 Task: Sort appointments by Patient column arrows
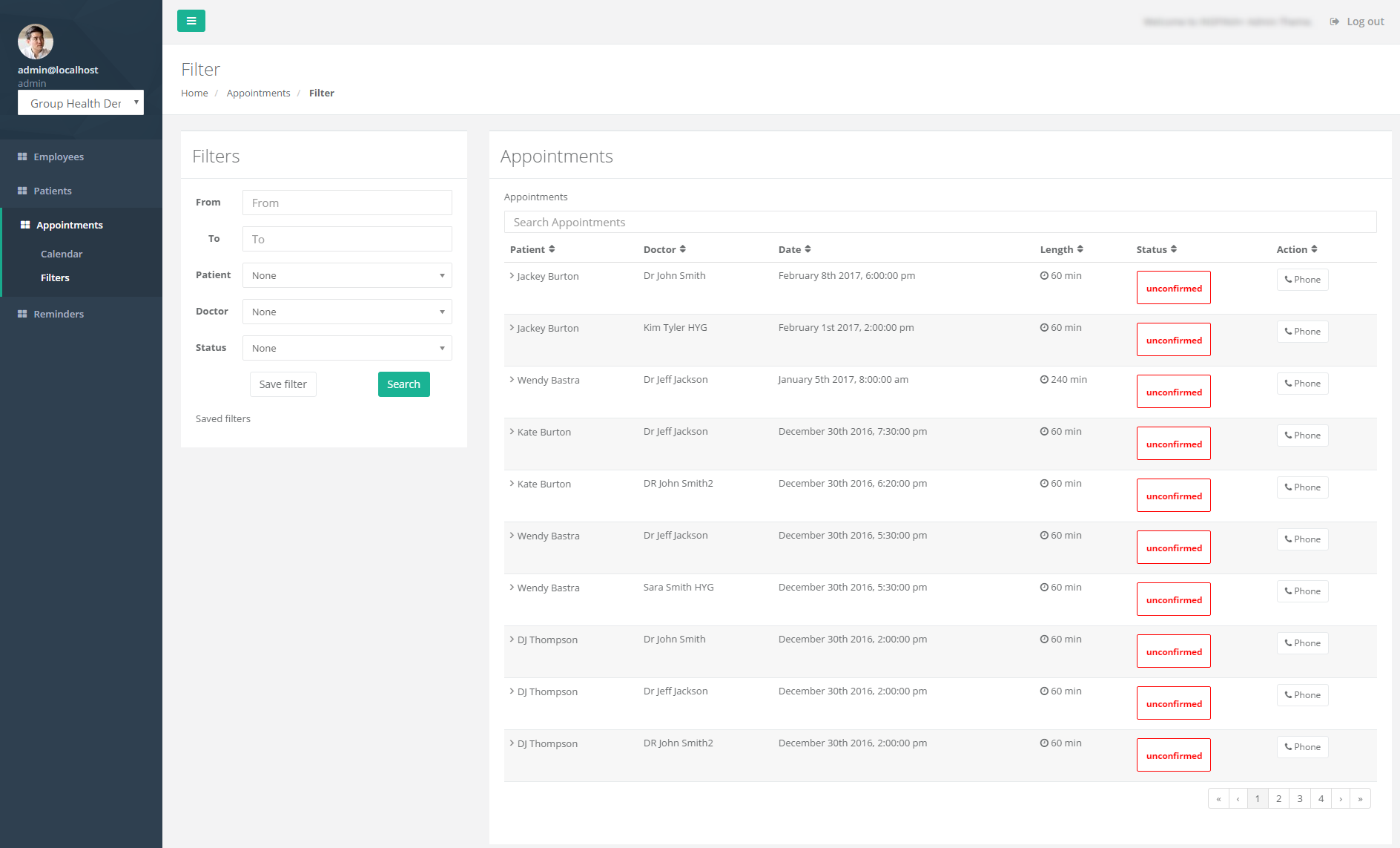[x=552, y=249]
